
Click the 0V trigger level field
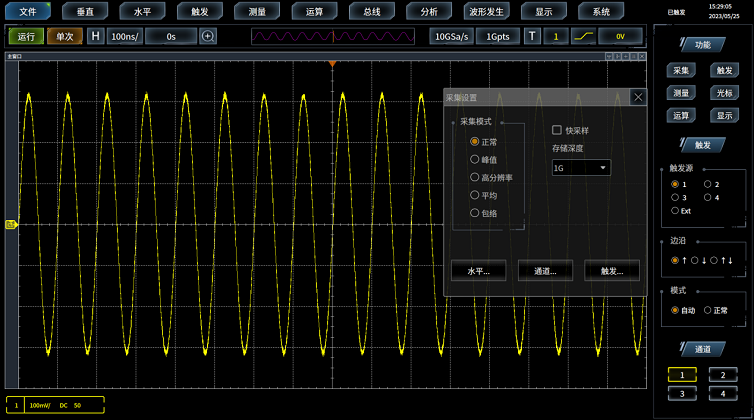[x=620, y=36]
